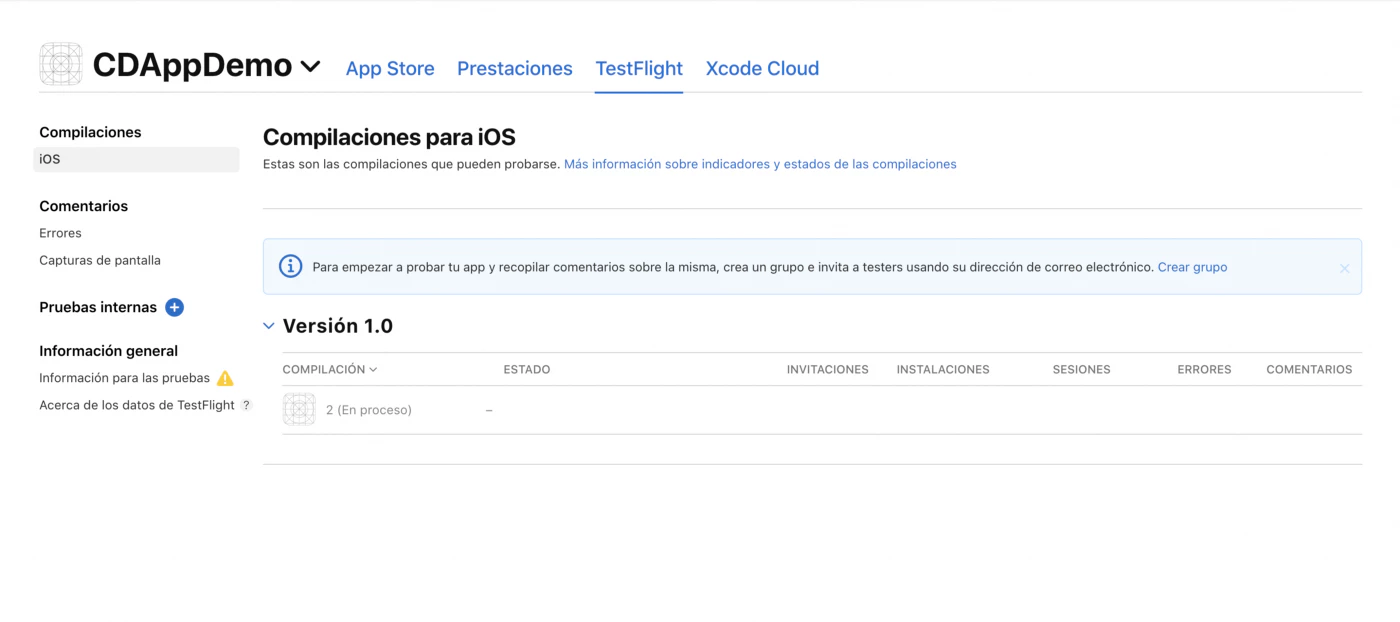Viewport: 1400px width, 622px height.
Task: Collapse the Versión 1.0 section
Action: click(268, 325)
